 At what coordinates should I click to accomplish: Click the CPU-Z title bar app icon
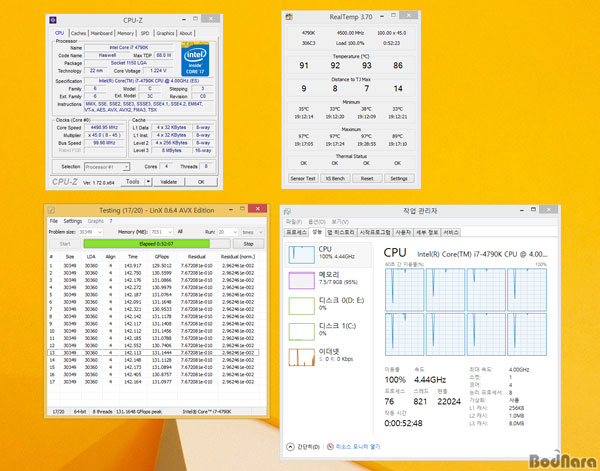tap(53, 20)
